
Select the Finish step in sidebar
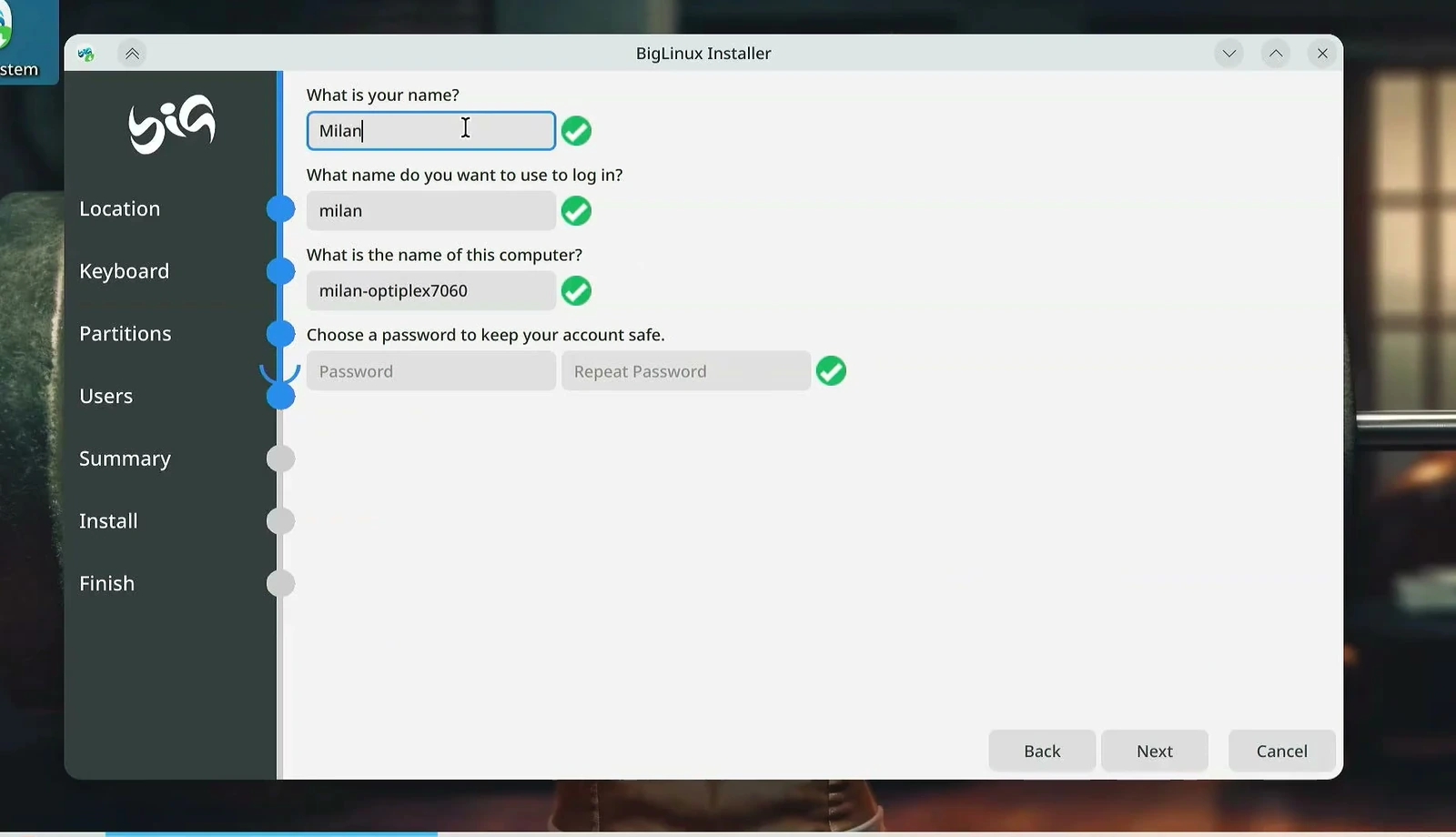click(106, 583)
